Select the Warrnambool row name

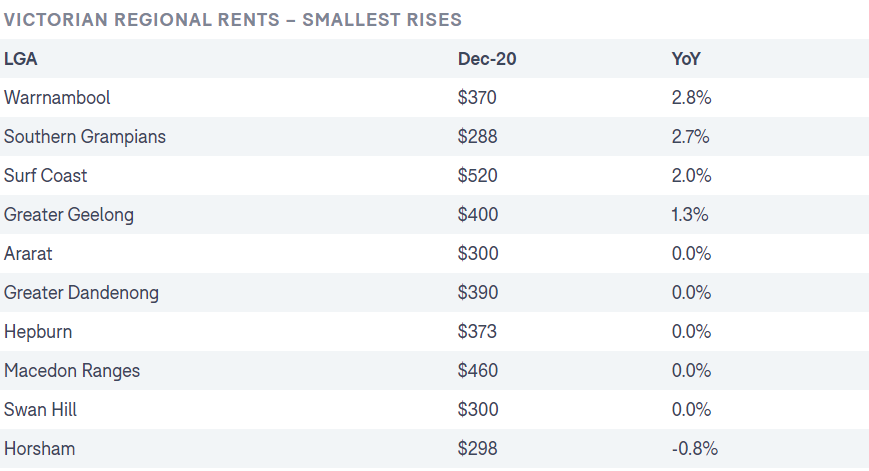click(57, 98)
